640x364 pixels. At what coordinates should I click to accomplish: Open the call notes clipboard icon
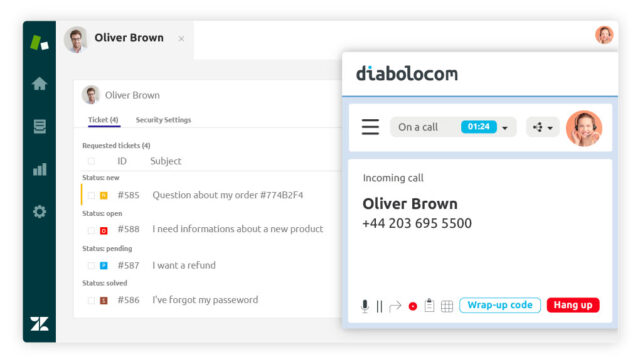(429, 305)
